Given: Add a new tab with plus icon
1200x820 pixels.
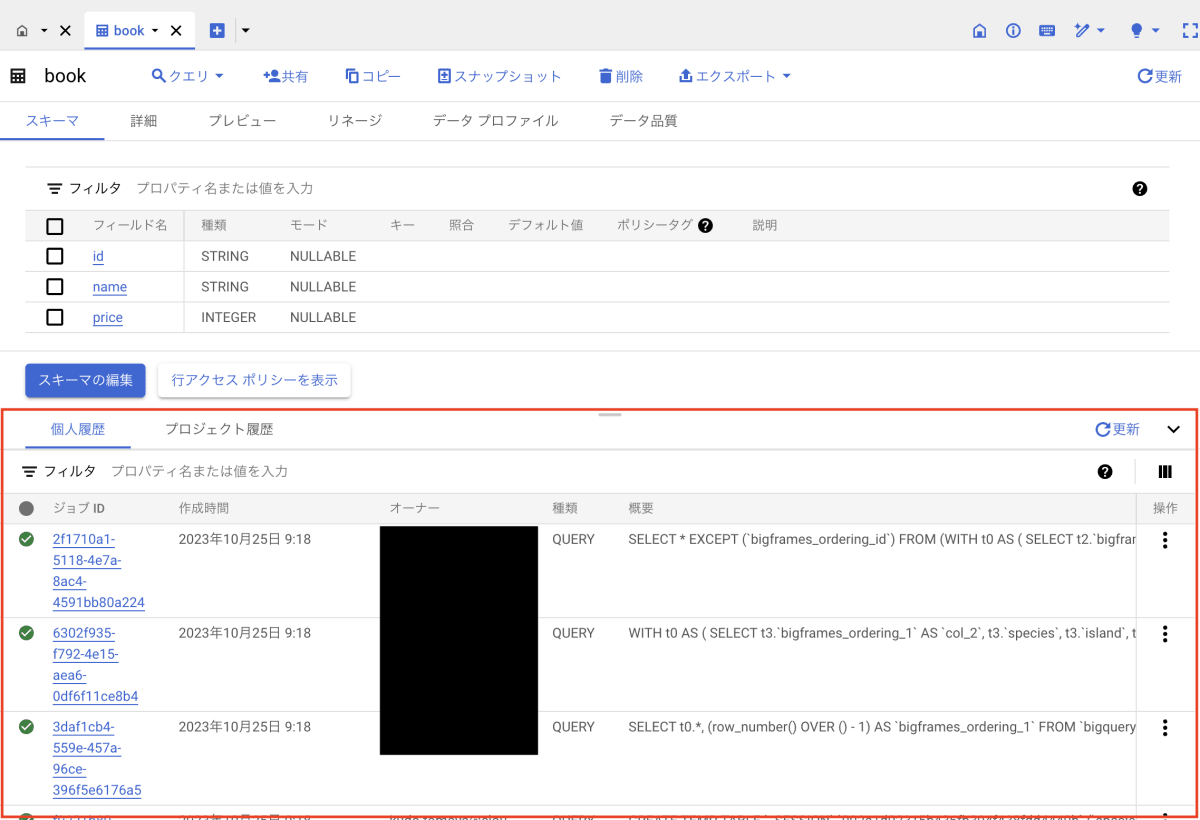Looking at the screenshot, I should coord(217,30).
